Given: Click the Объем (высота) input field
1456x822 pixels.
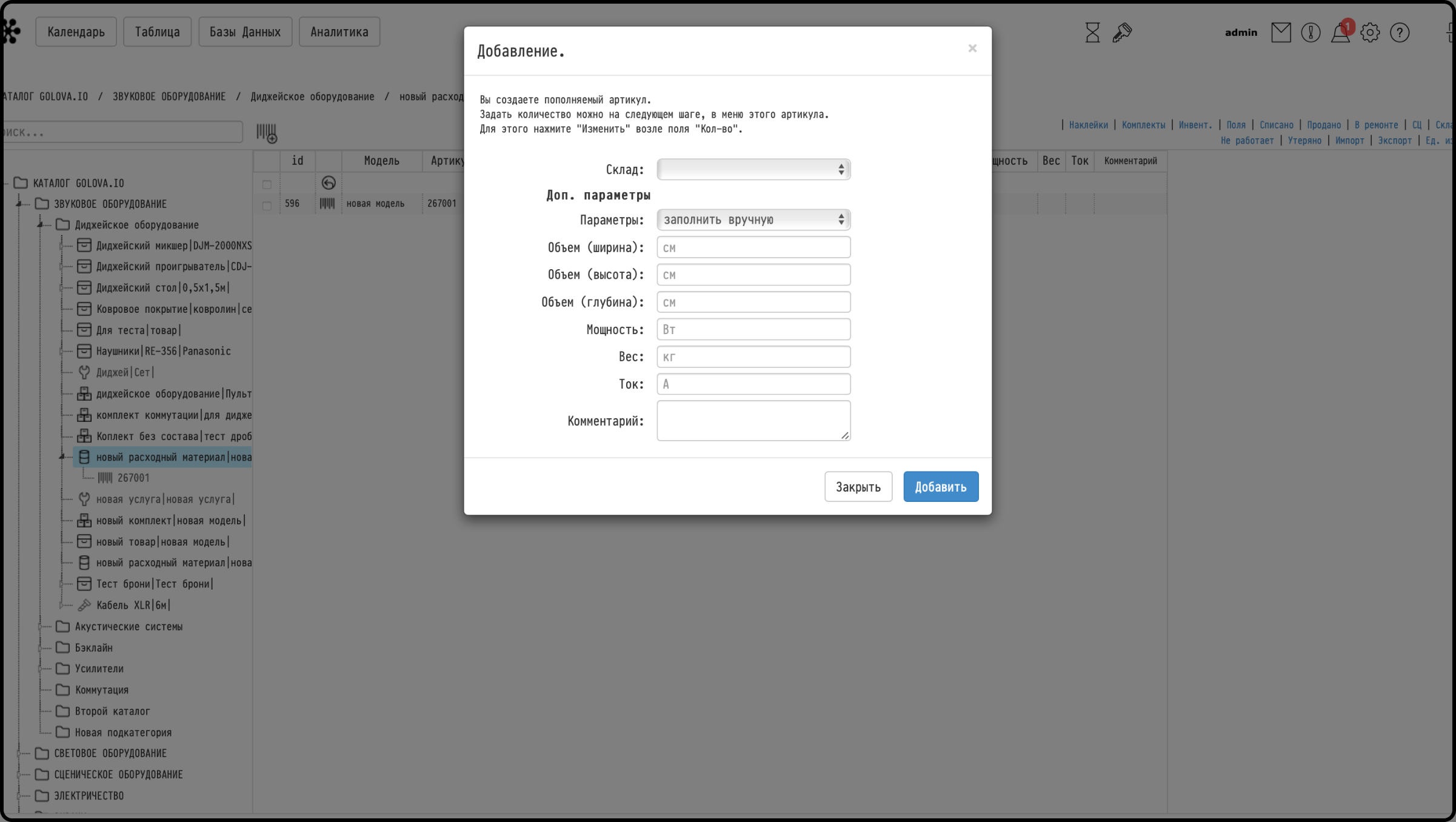Looking at the screenshot, I should coord(753,275).
